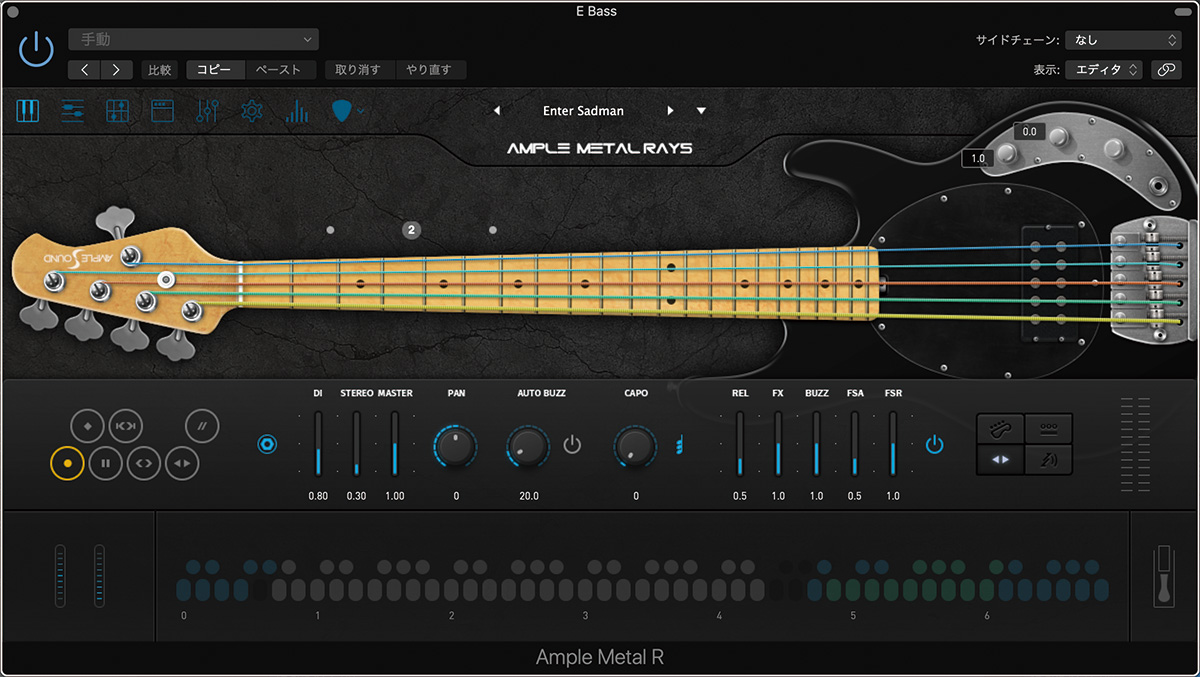Click the first small wheel strip
Viewport: 1200px width, 677px height.
(x=60, y=575)
